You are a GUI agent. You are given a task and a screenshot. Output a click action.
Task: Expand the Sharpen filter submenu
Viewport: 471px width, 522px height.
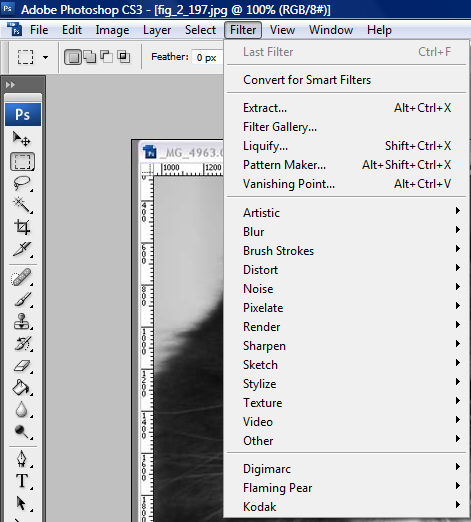click(346, 346)
